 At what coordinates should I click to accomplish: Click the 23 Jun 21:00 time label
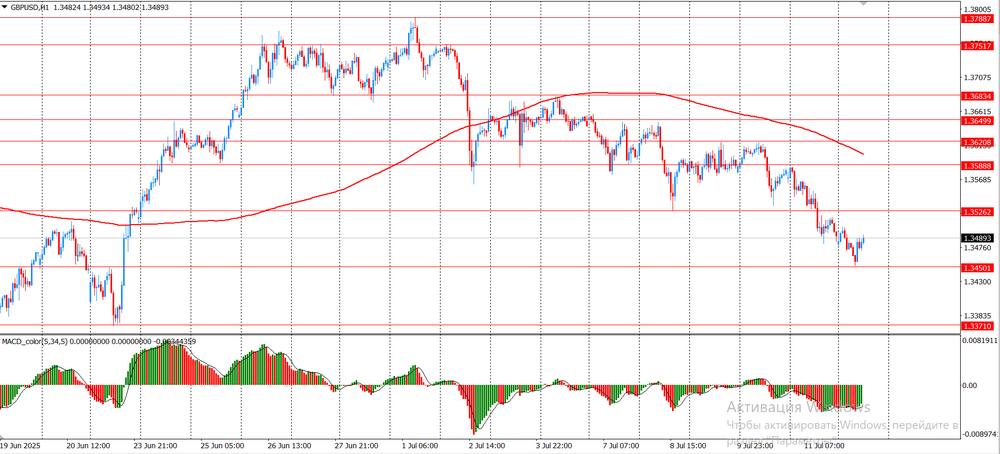(155, 444)
